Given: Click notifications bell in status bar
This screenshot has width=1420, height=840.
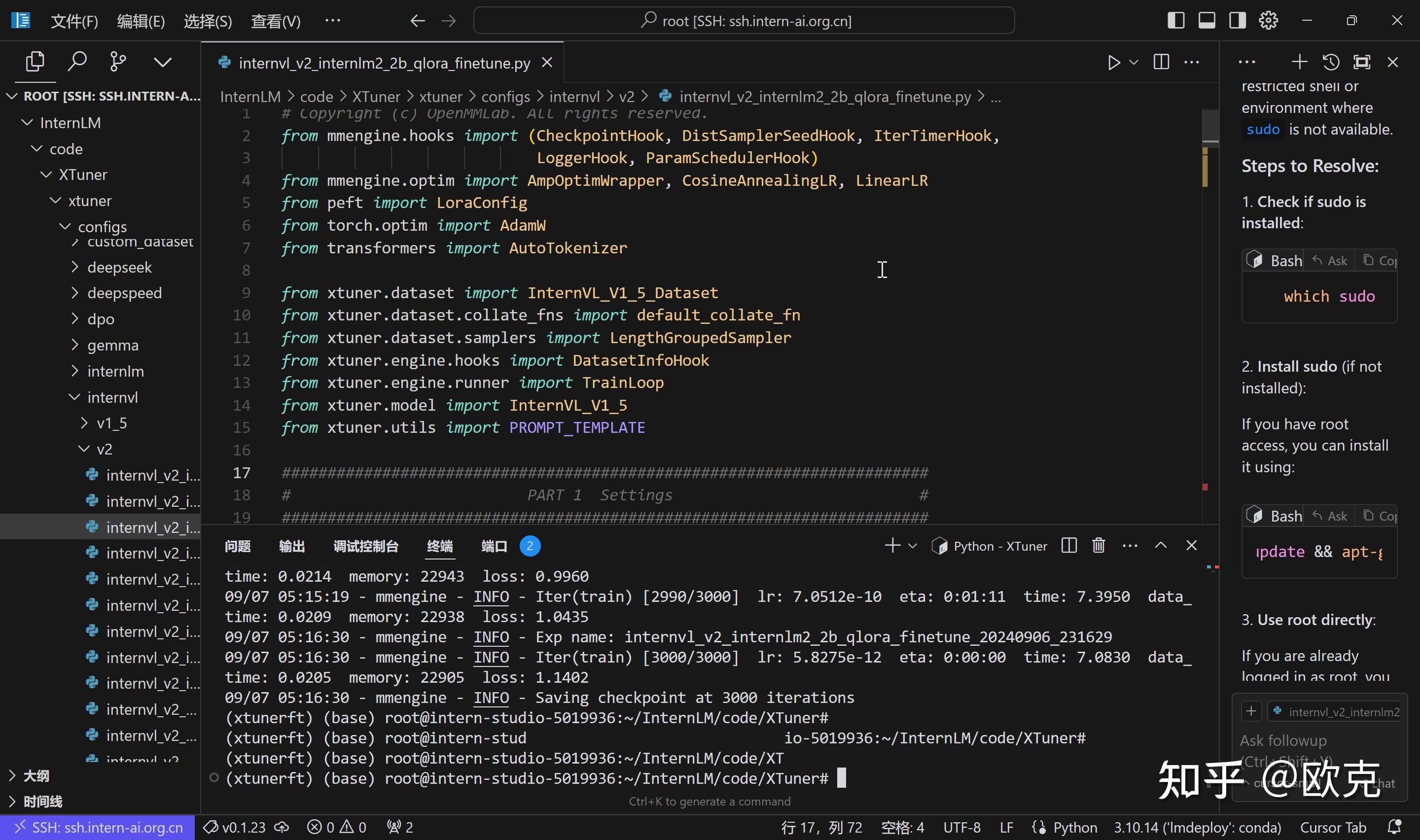Looking at the screenshot, I should [1394, 827].
